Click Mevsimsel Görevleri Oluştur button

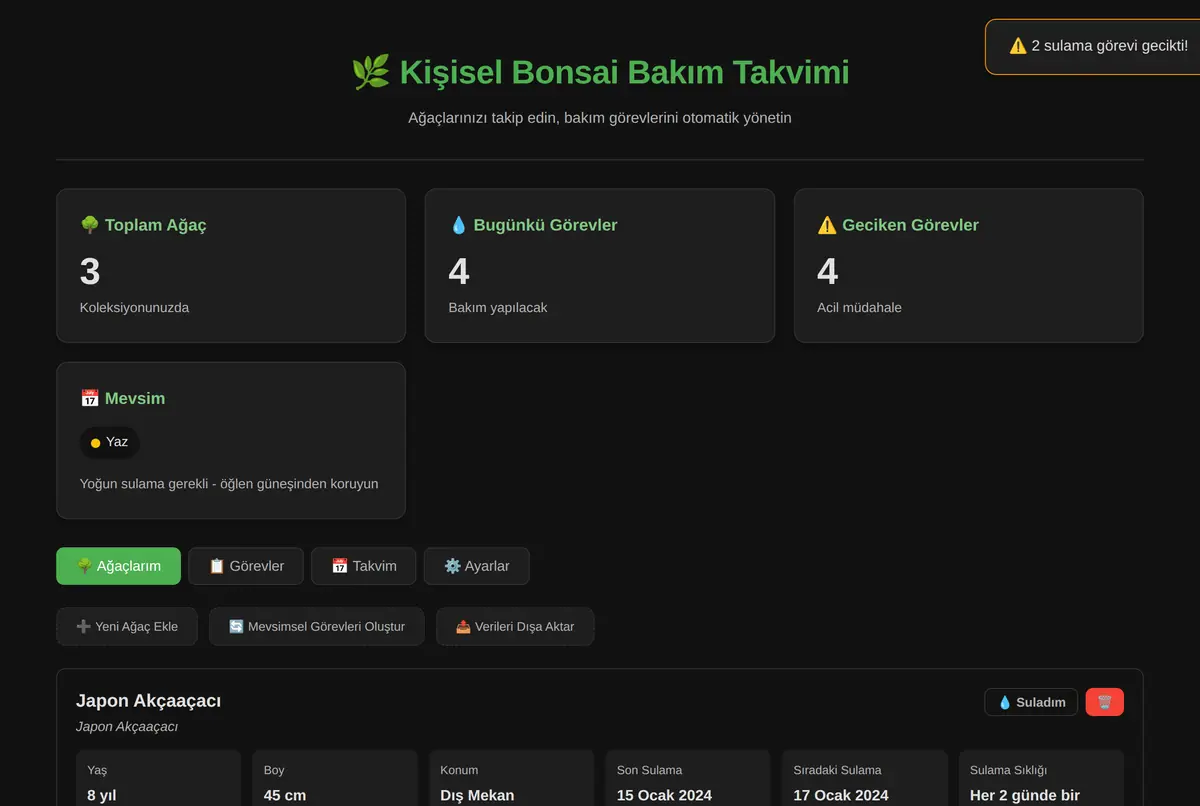tap(317, 627)
